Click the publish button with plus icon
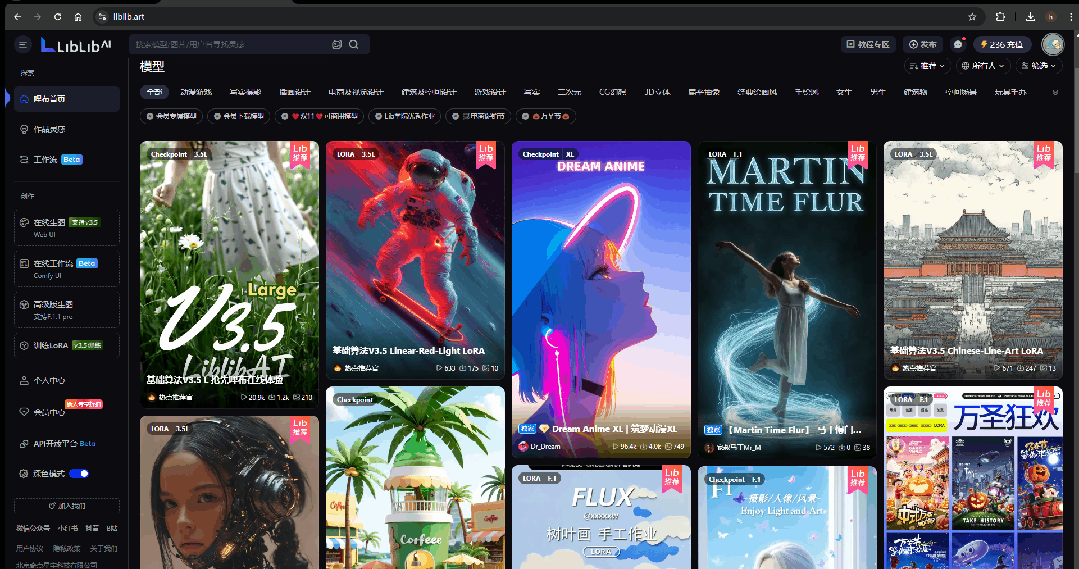 (x=923, y=44)
